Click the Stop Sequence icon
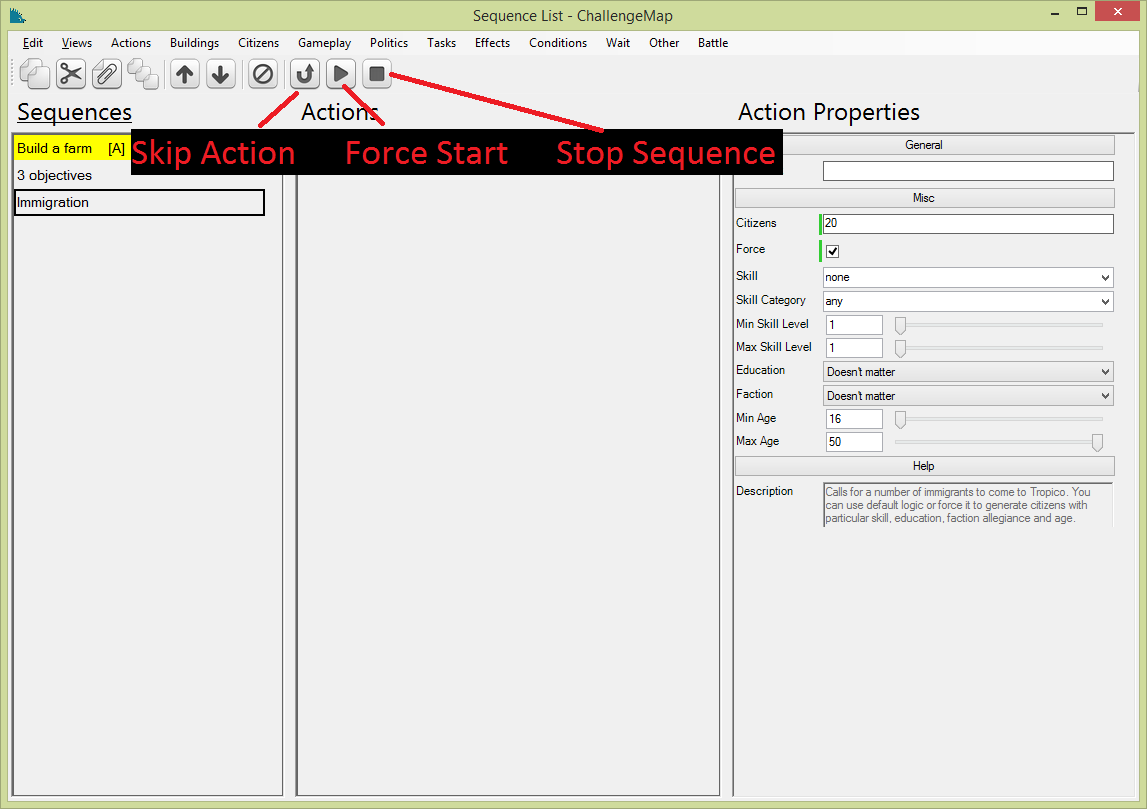This screenshot has width=1147, height=809. 377,74
